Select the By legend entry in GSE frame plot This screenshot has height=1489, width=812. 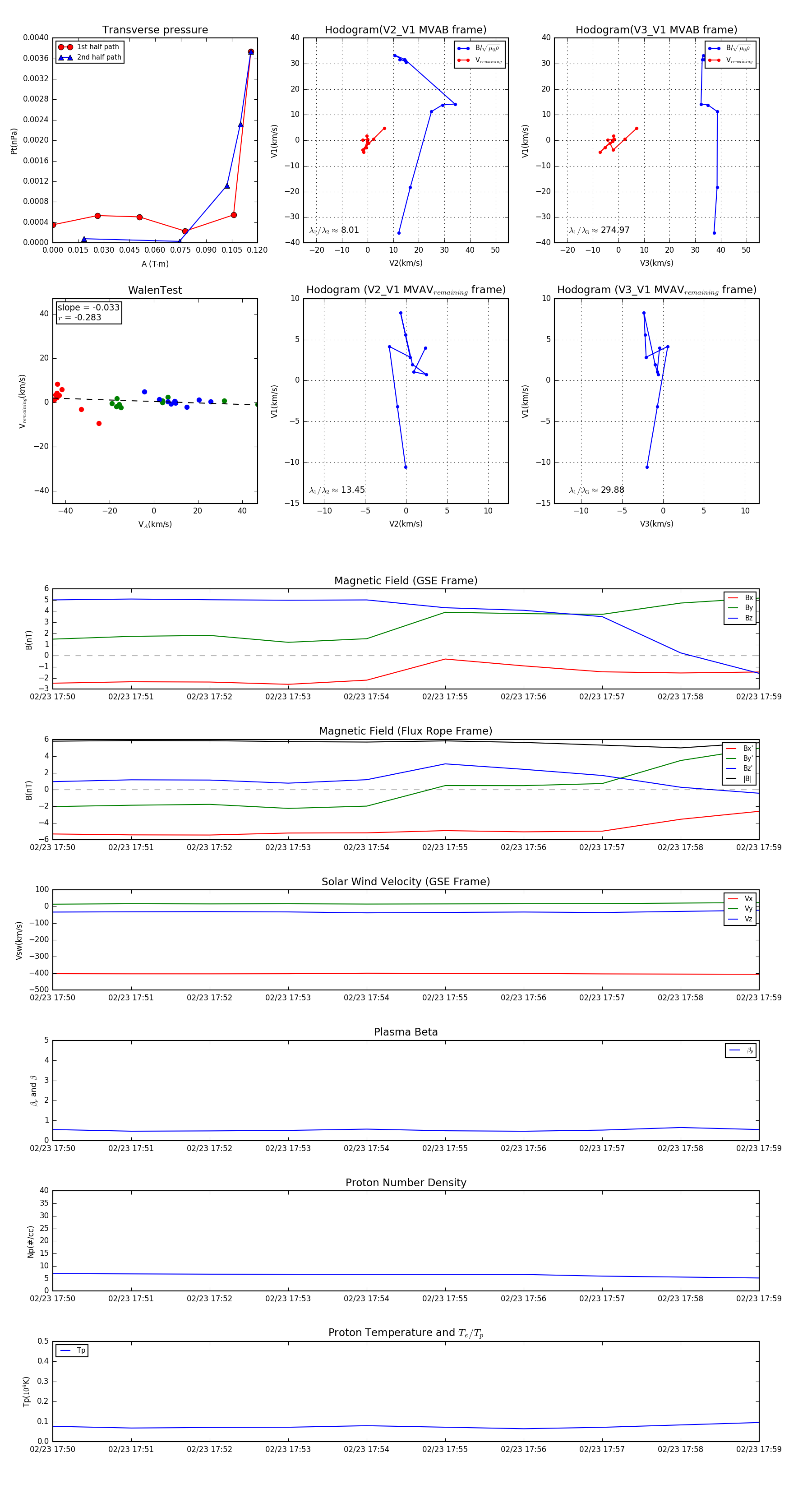point(740,608)
